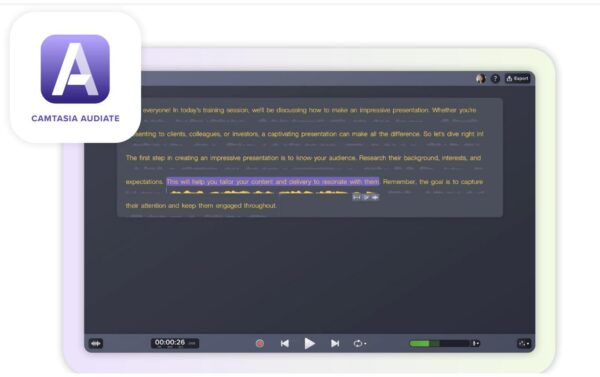
Task: Click the Camtasia Audiate app logo
Action: coord(75,69)
